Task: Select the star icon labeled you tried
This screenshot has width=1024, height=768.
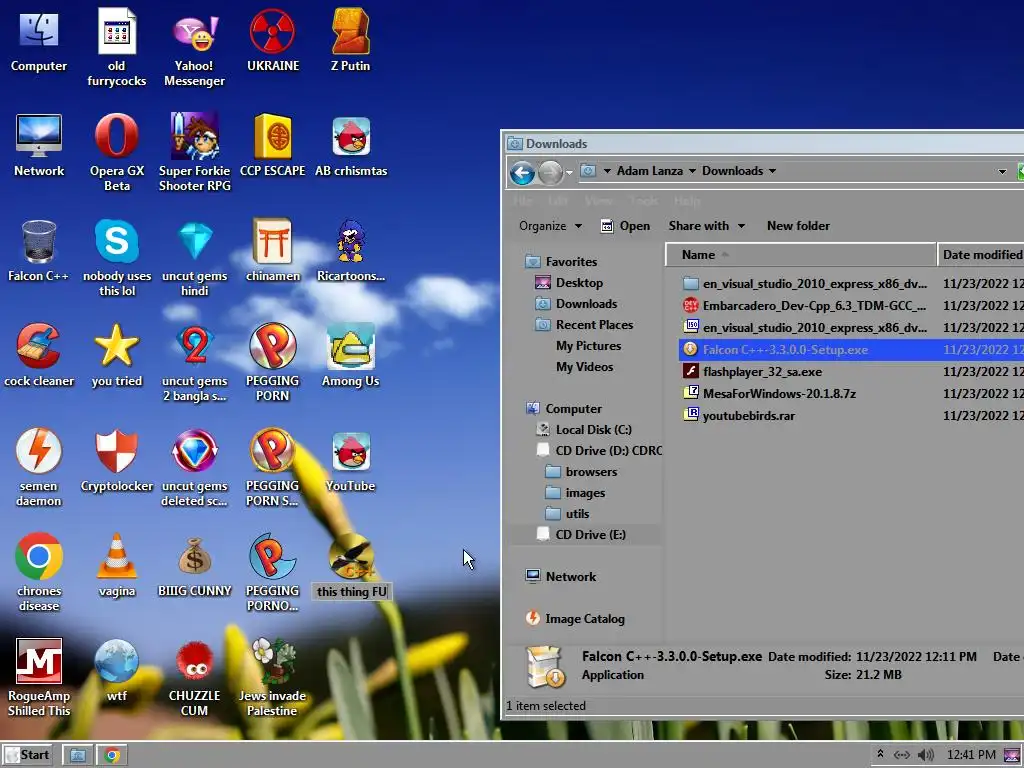Action: click(117, 356)
